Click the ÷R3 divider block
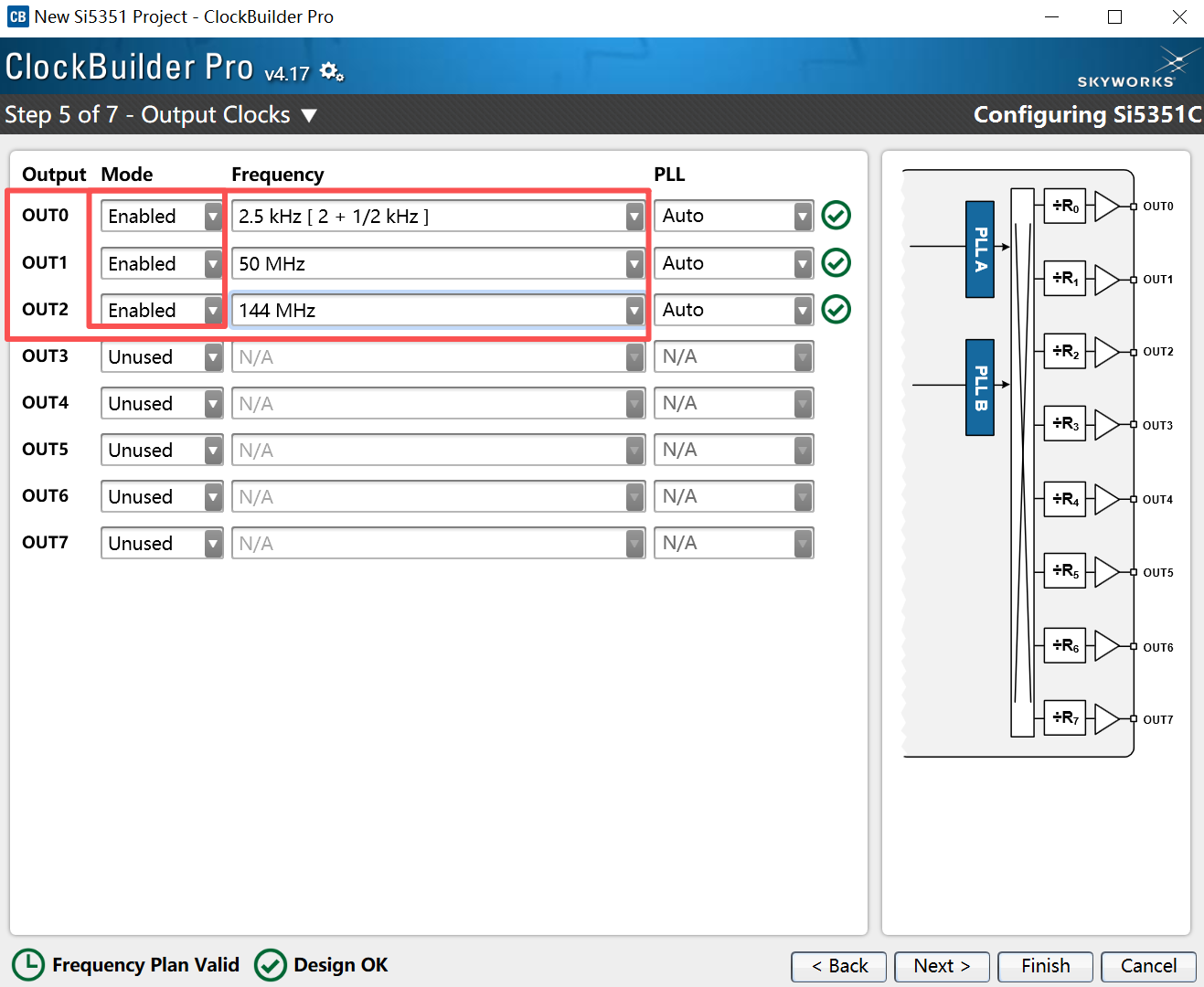 (x=1065, y=425)
